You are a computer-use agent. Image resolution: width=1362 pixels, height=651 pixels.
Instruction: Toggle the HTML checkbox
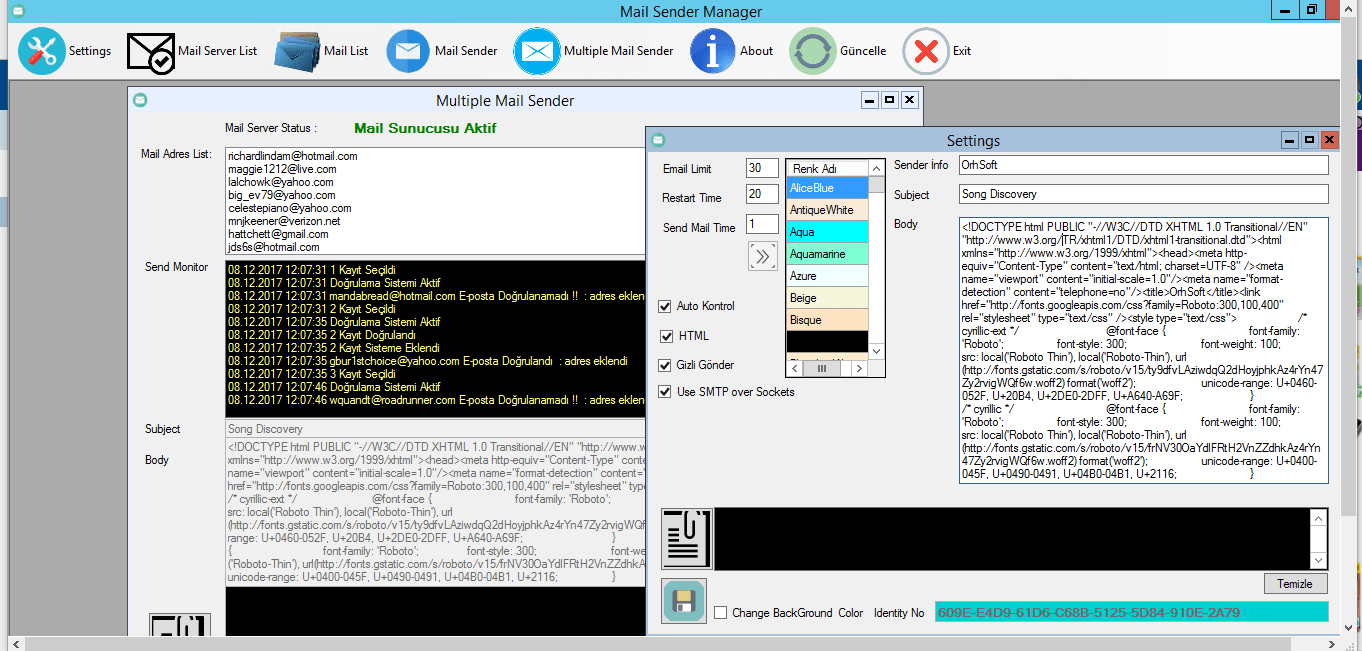pyautogui.click(x=665, y=336)
